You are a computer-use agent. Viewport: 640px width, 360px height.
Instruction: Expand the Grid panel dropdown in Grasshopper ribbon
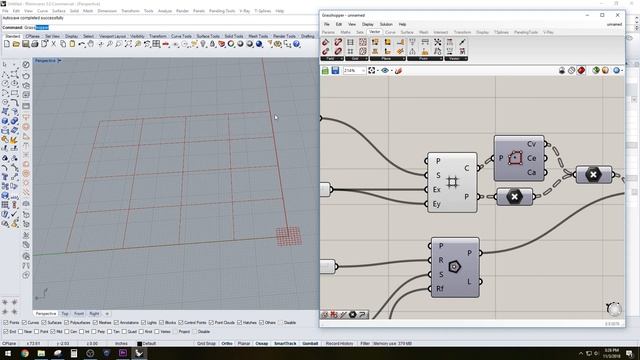(x=357, y=59)
